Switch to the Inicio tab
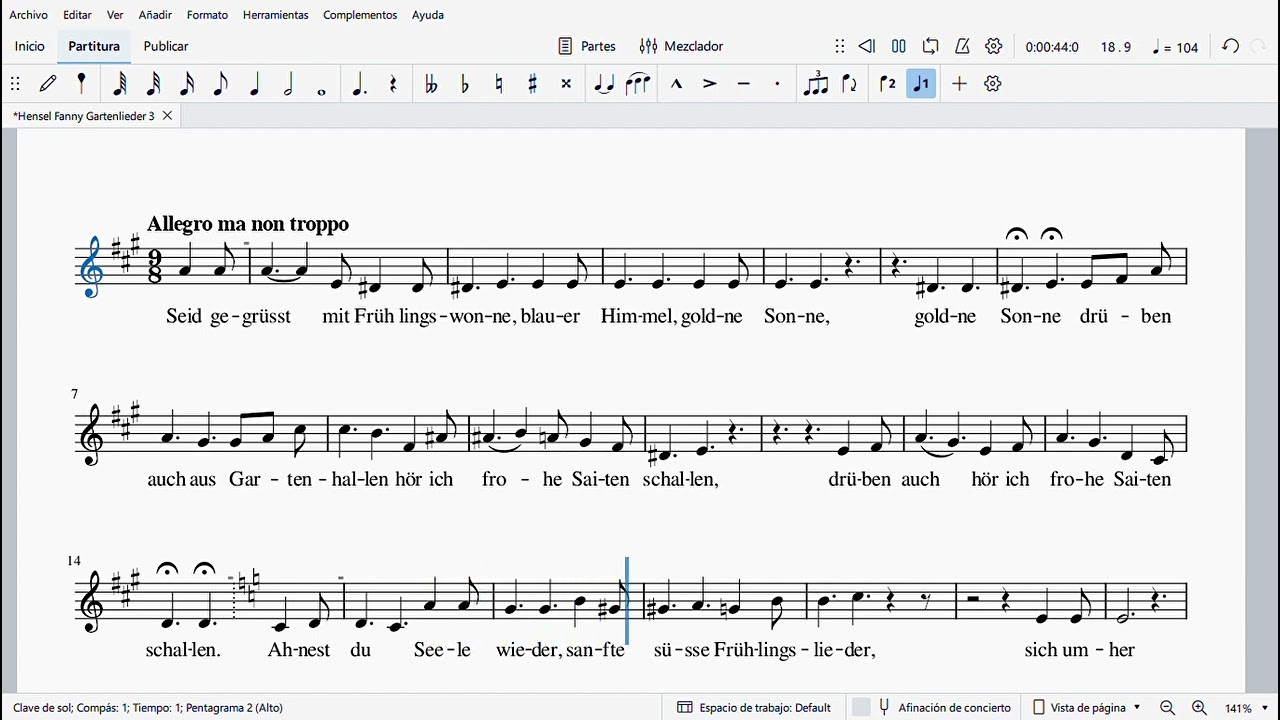Image resolution: width=1280 pixels, height=720 pixels. coord(30,46)
